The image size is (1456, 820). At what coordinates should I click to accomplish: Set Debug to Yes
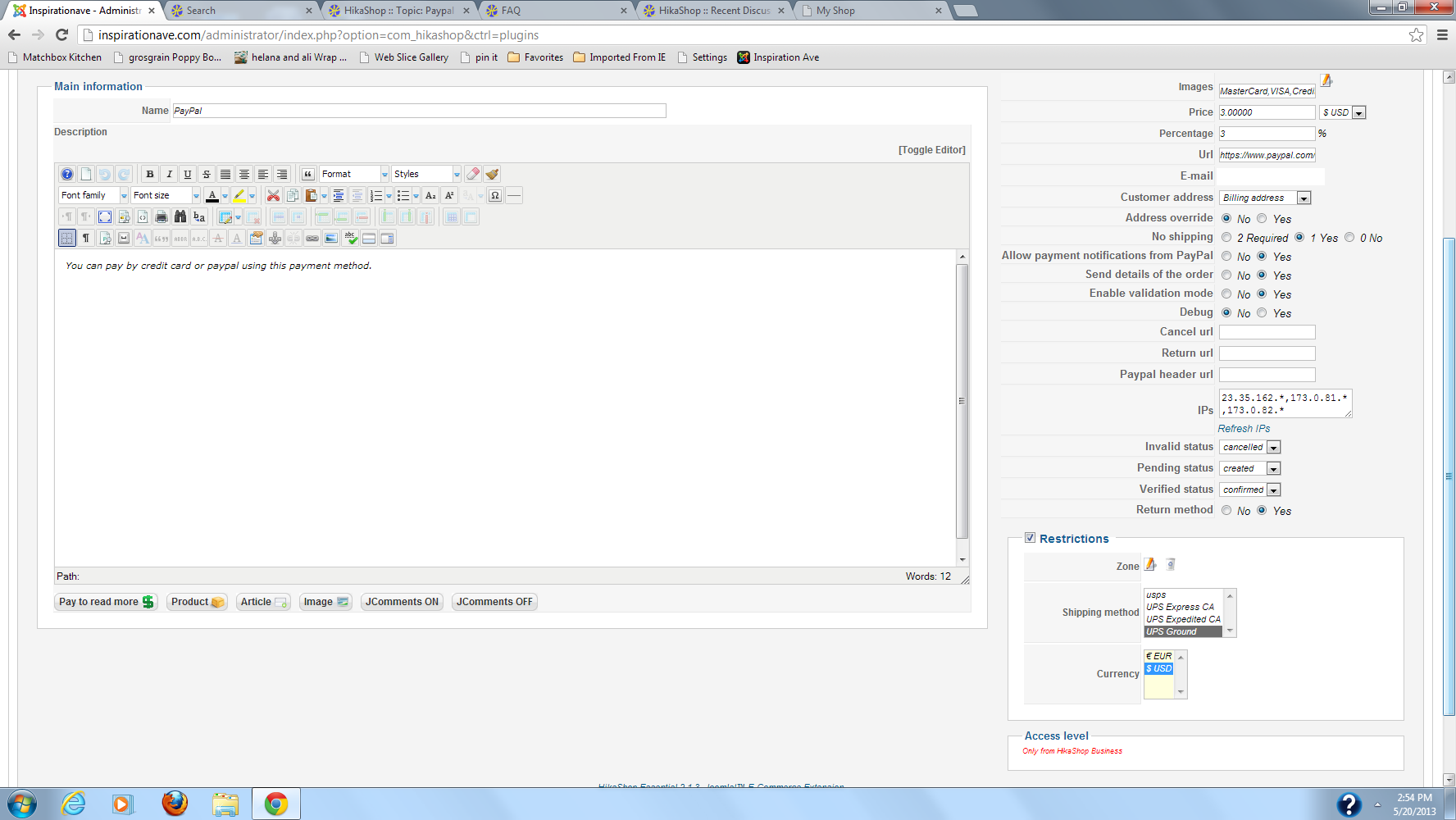1263,313
